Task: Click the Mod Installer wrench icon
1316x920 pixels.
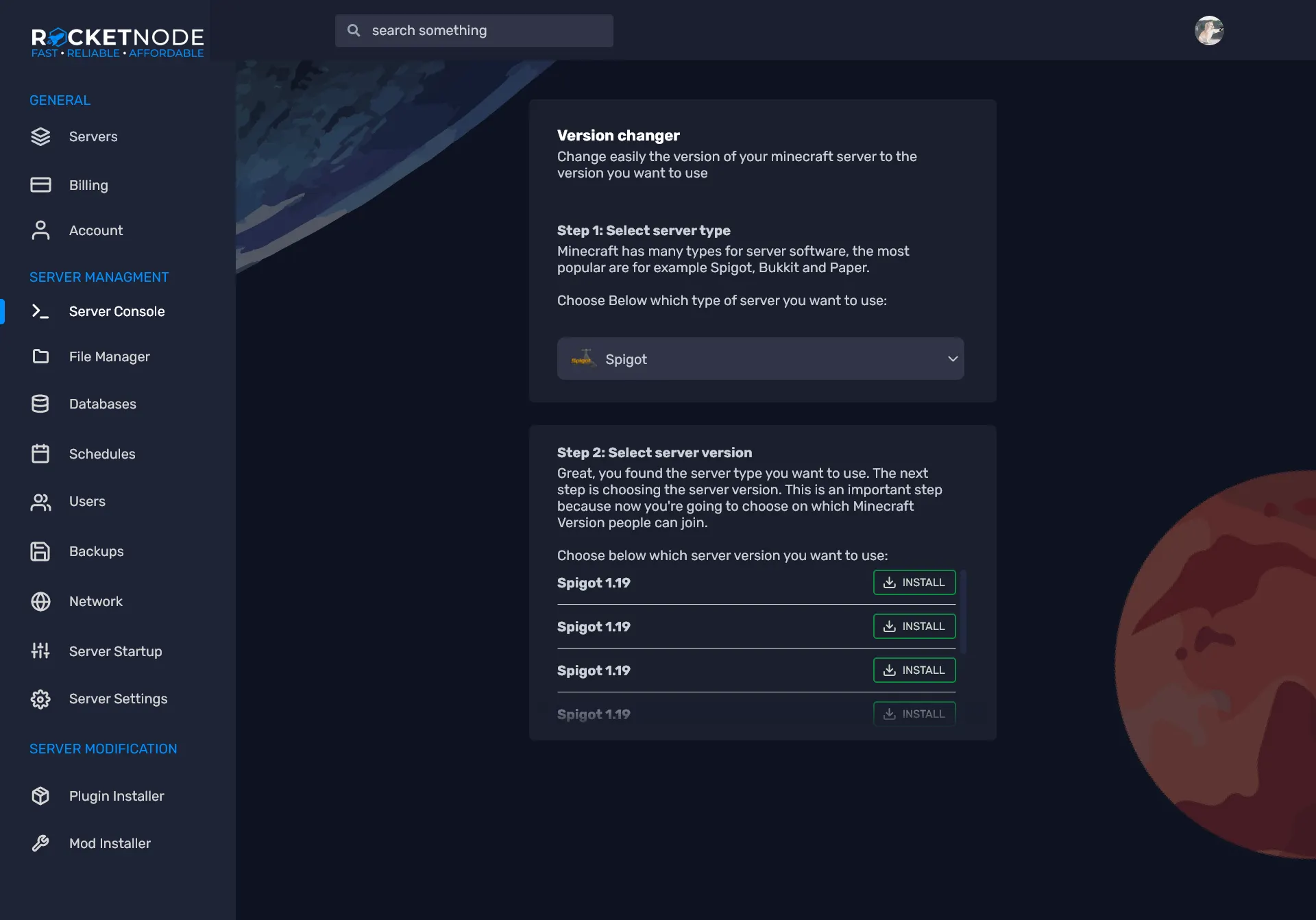Action: [40, 843]
